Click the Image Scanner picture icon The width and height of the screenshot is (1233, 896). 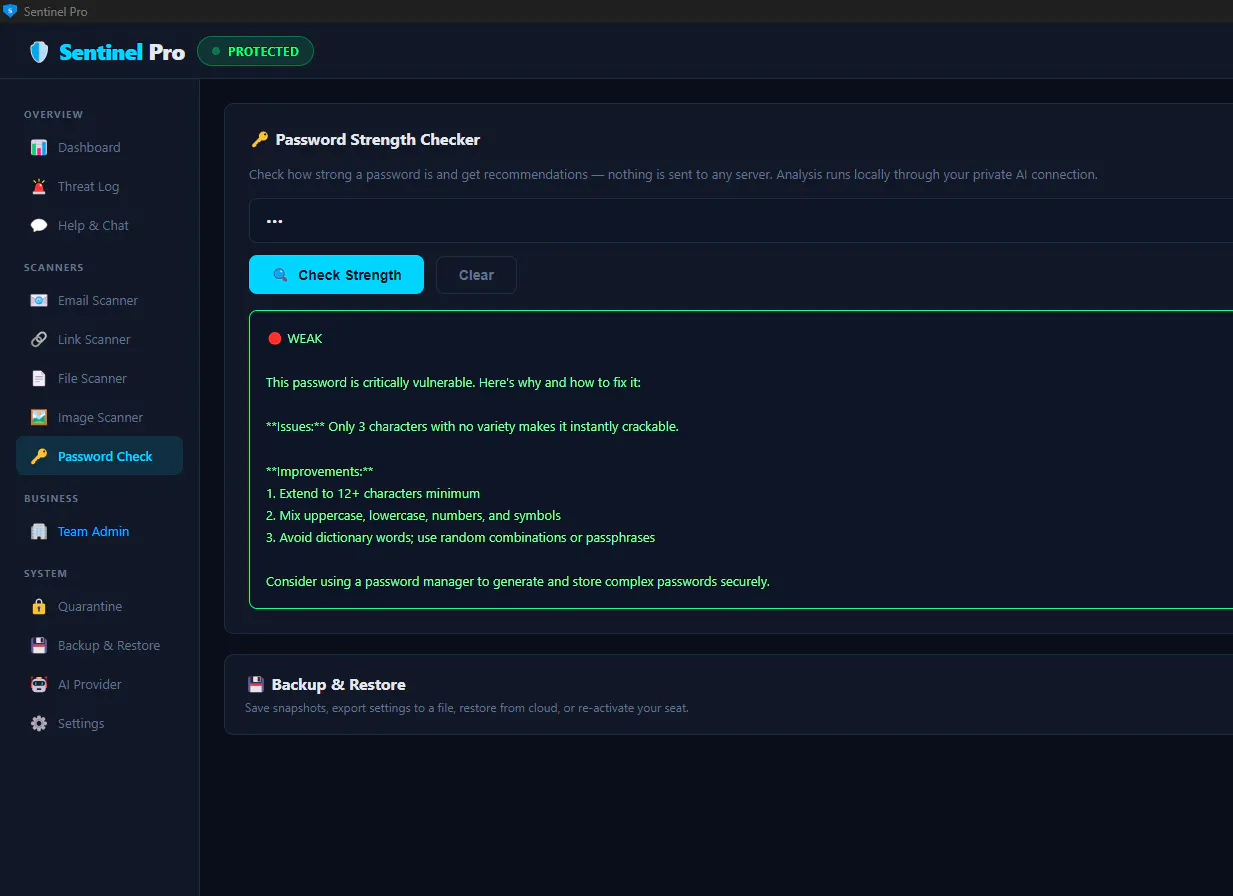(39, 418)
